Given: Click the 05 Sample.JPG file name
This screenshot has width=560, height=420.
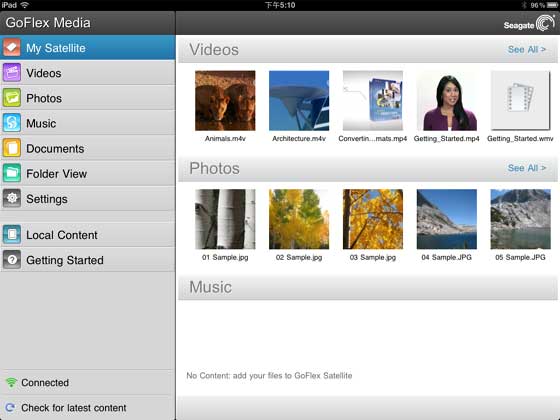Looking at the screenshot, I should pos(520,257).
